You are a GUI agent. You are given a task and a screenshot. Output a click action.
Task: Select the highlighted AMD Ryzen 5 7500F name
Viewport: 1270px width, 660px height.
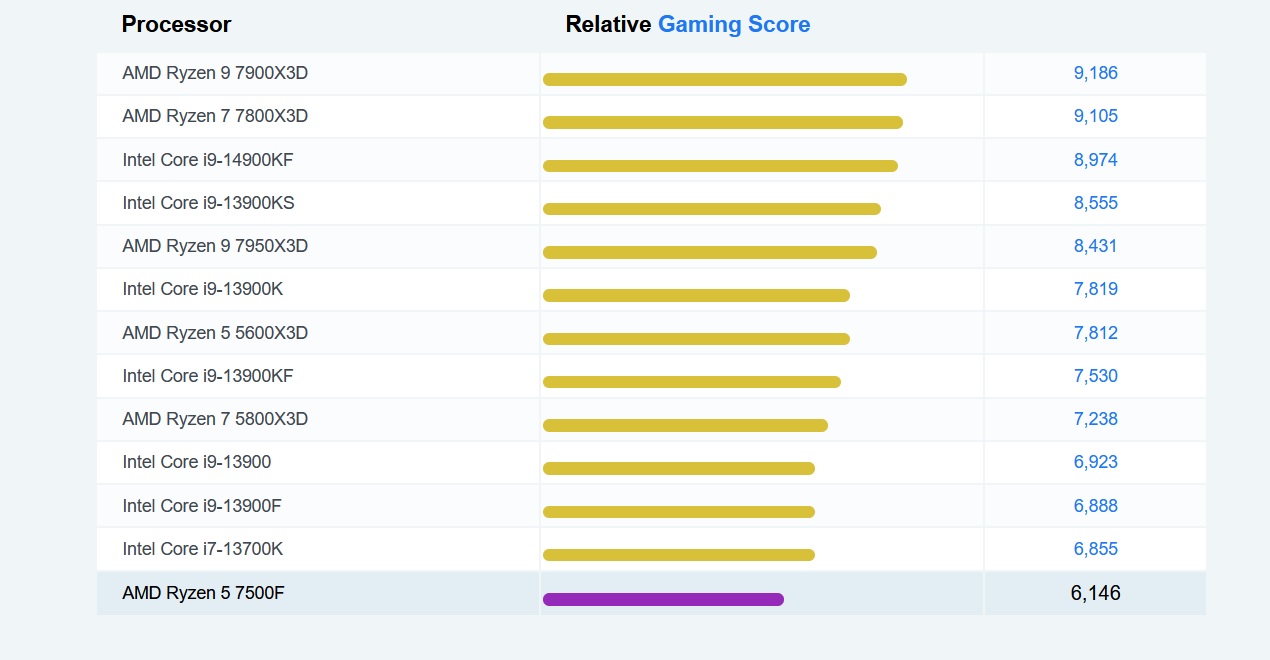(203, 593)
